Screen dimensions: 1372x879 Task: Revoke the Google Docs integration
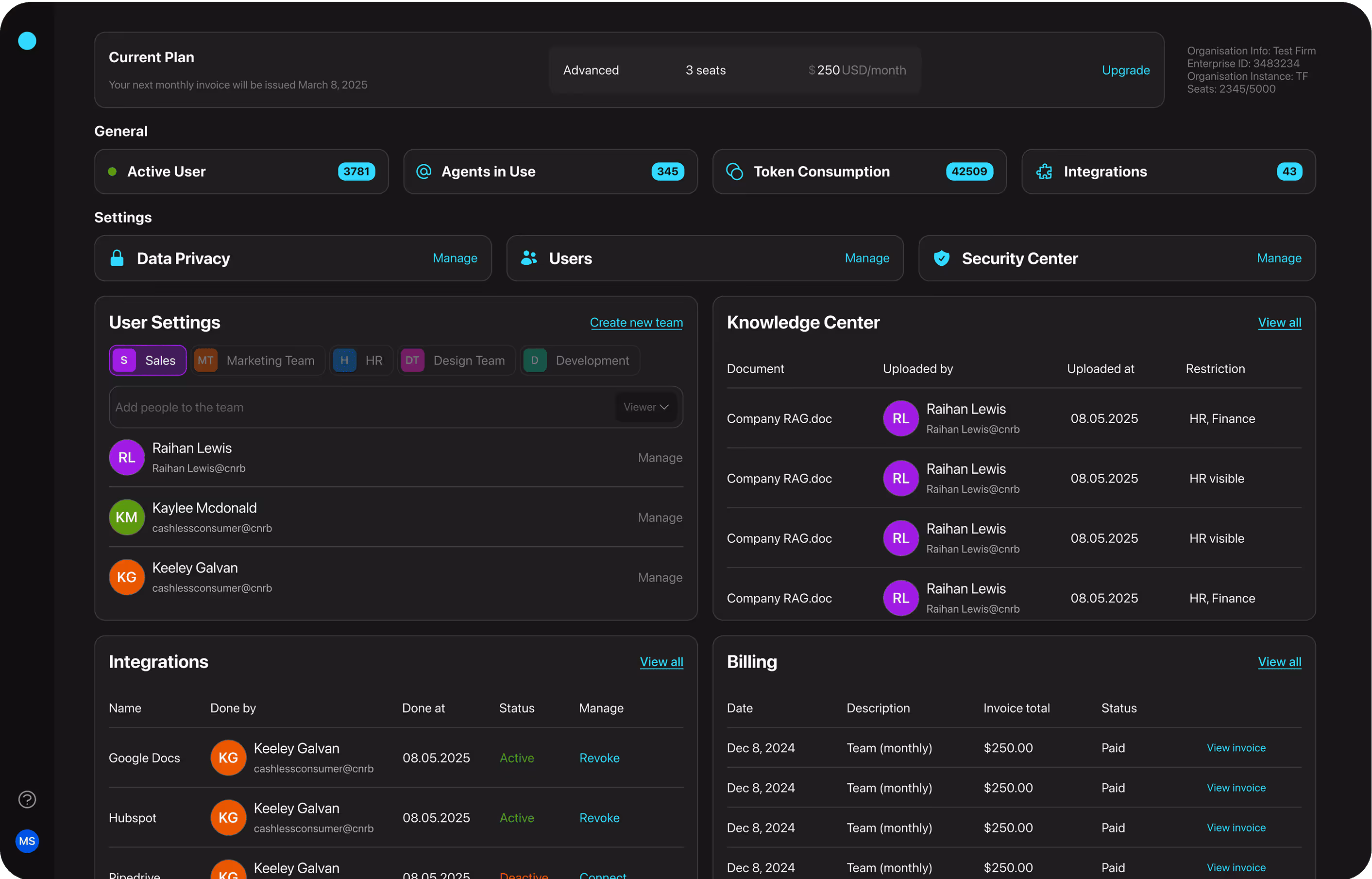(599, 758)
